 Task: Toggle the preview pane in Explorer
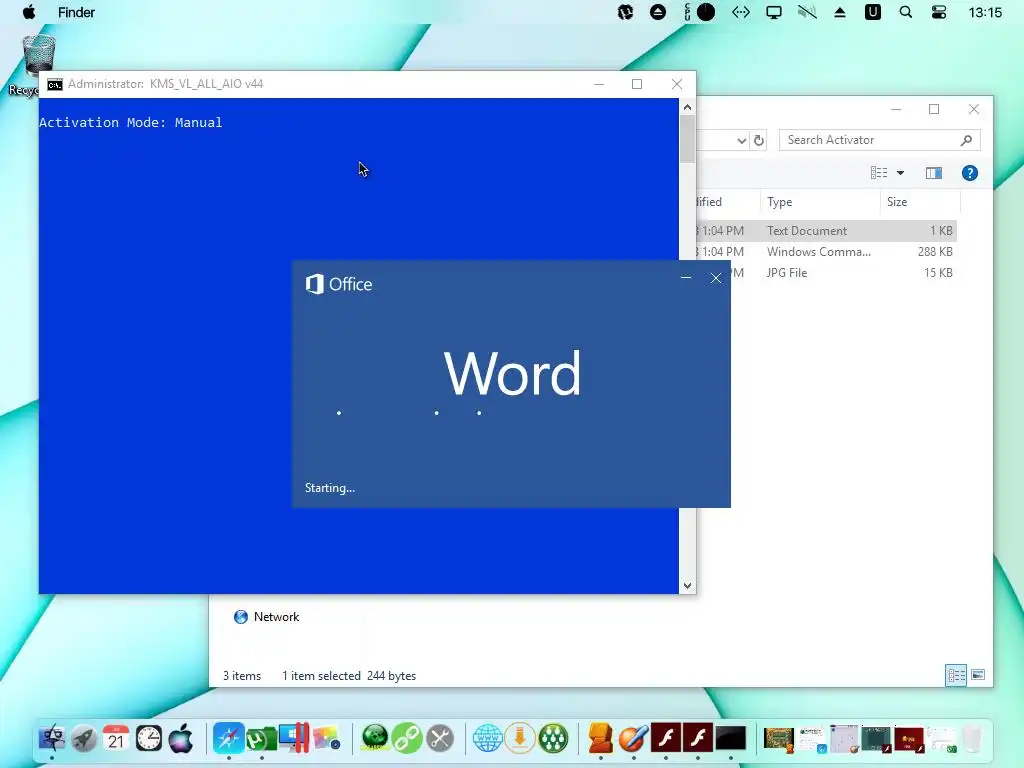click(x=934, y=173)
